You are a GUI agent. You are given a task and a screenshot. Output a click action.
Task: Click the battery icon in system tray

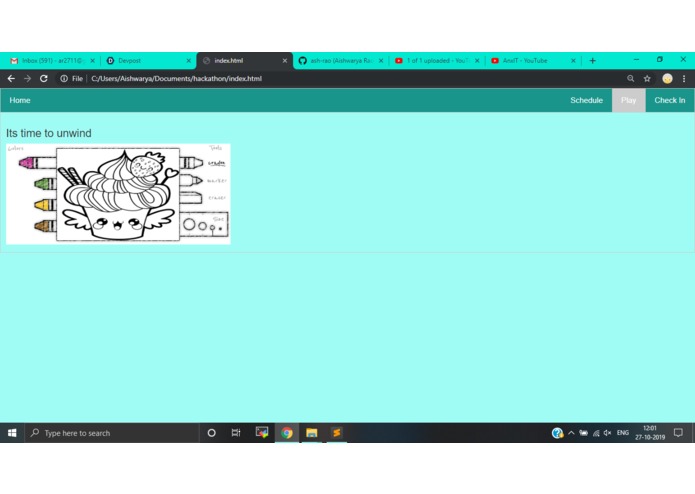click(584, 433)
